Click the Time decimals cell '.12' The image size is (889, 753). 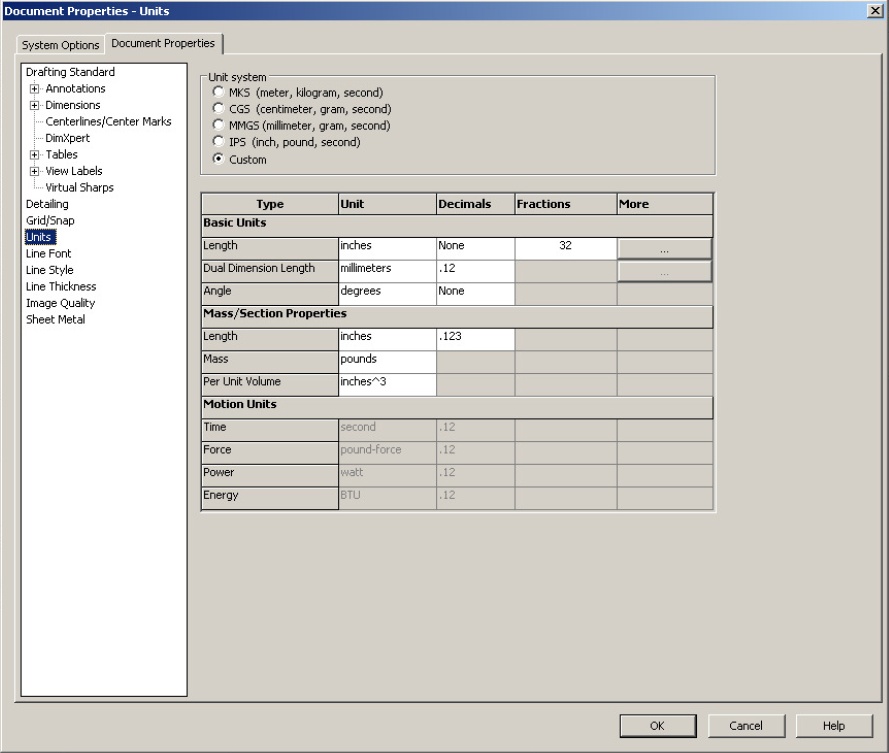[x=476, y=430]
